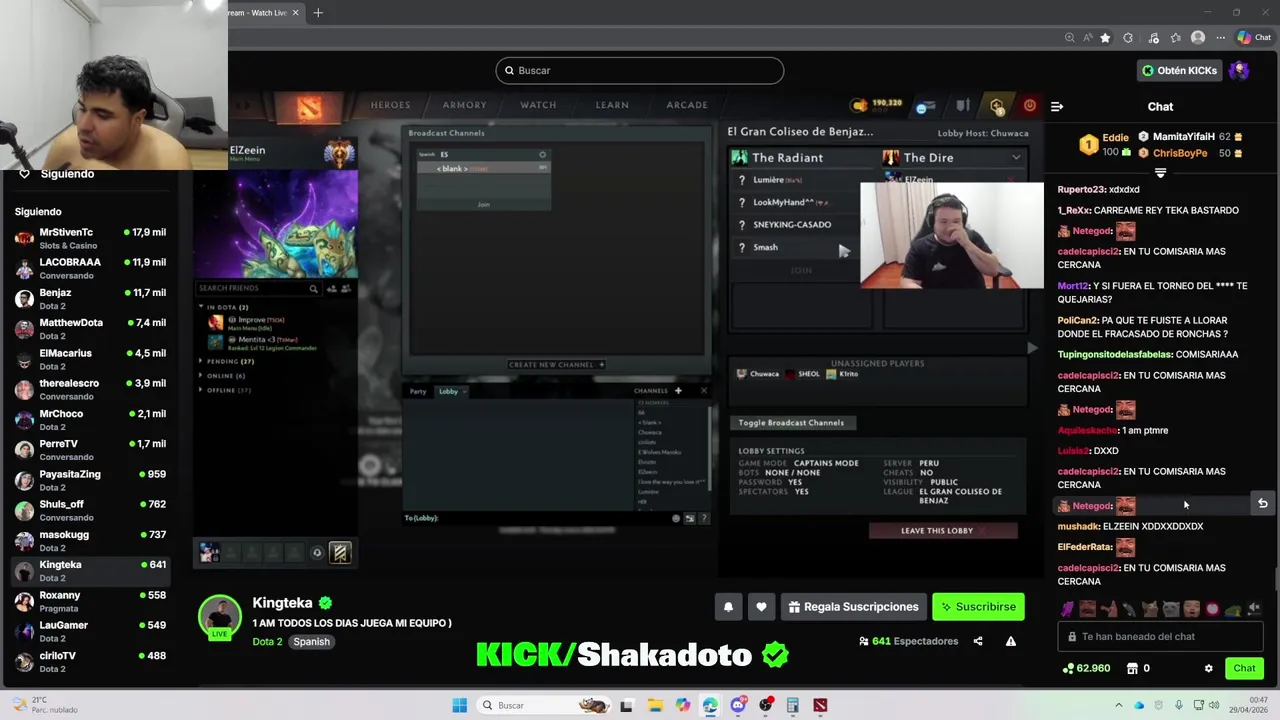Mute emote sounds speaker icon in chat
The height and width of the screenshot is (720, 1280).
pyautogui.click(x=1254, y=608)
